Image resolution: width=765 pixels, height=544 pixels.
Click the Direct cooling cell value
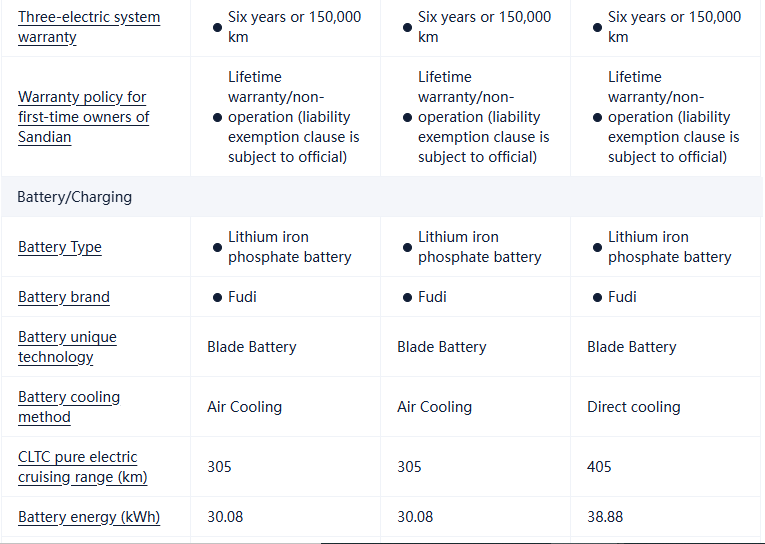click(x=633, y=407)
